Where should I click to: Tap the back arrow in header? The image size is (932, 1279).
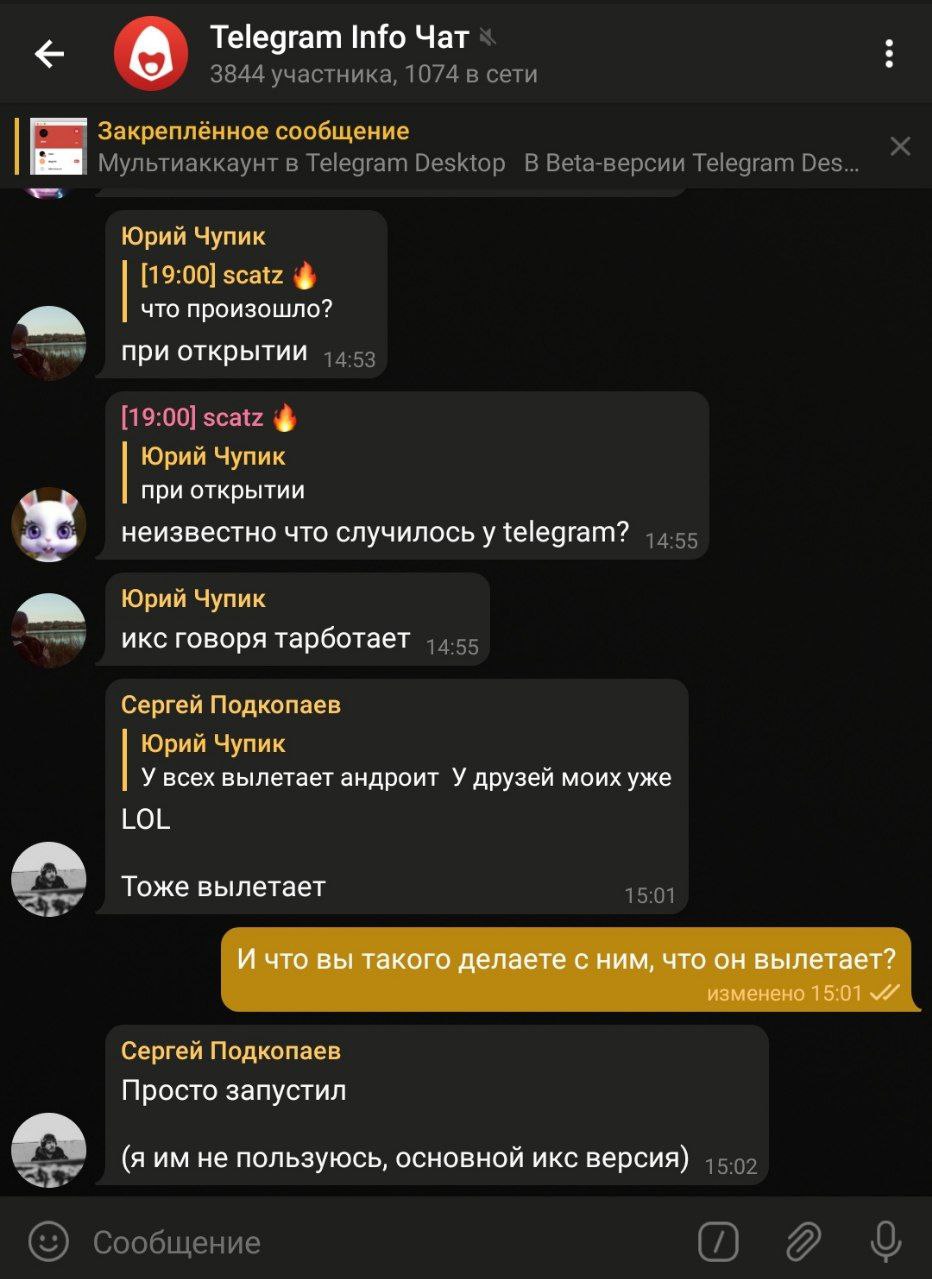[49, 54]
